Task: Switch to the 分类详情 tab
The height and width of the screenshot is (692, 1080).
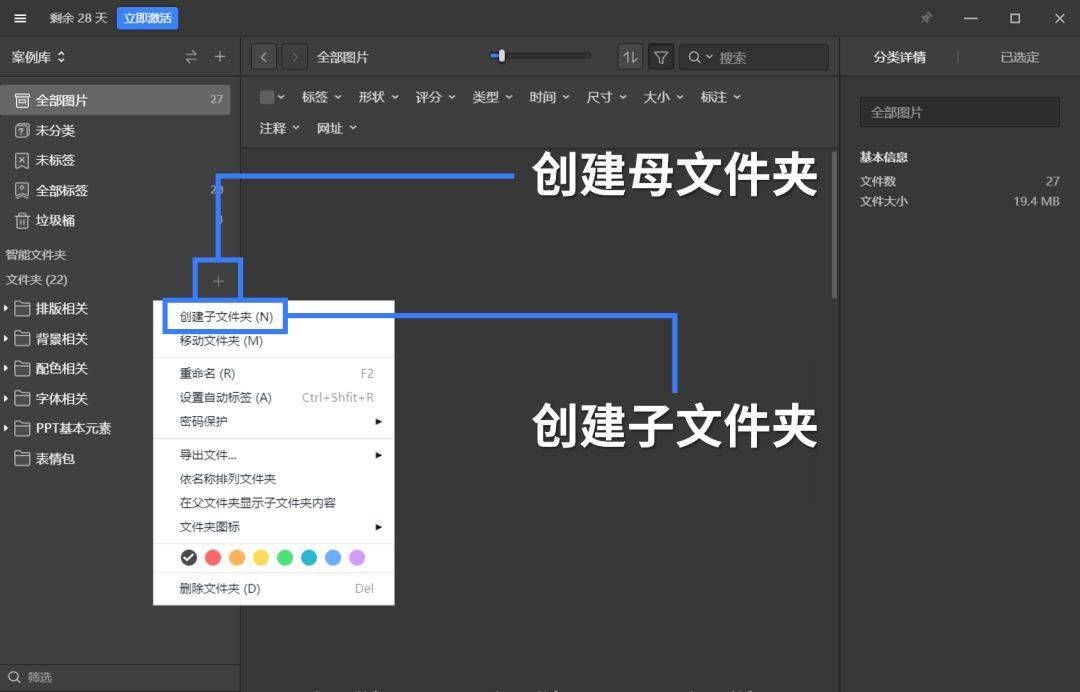Action: coord(899,57)
